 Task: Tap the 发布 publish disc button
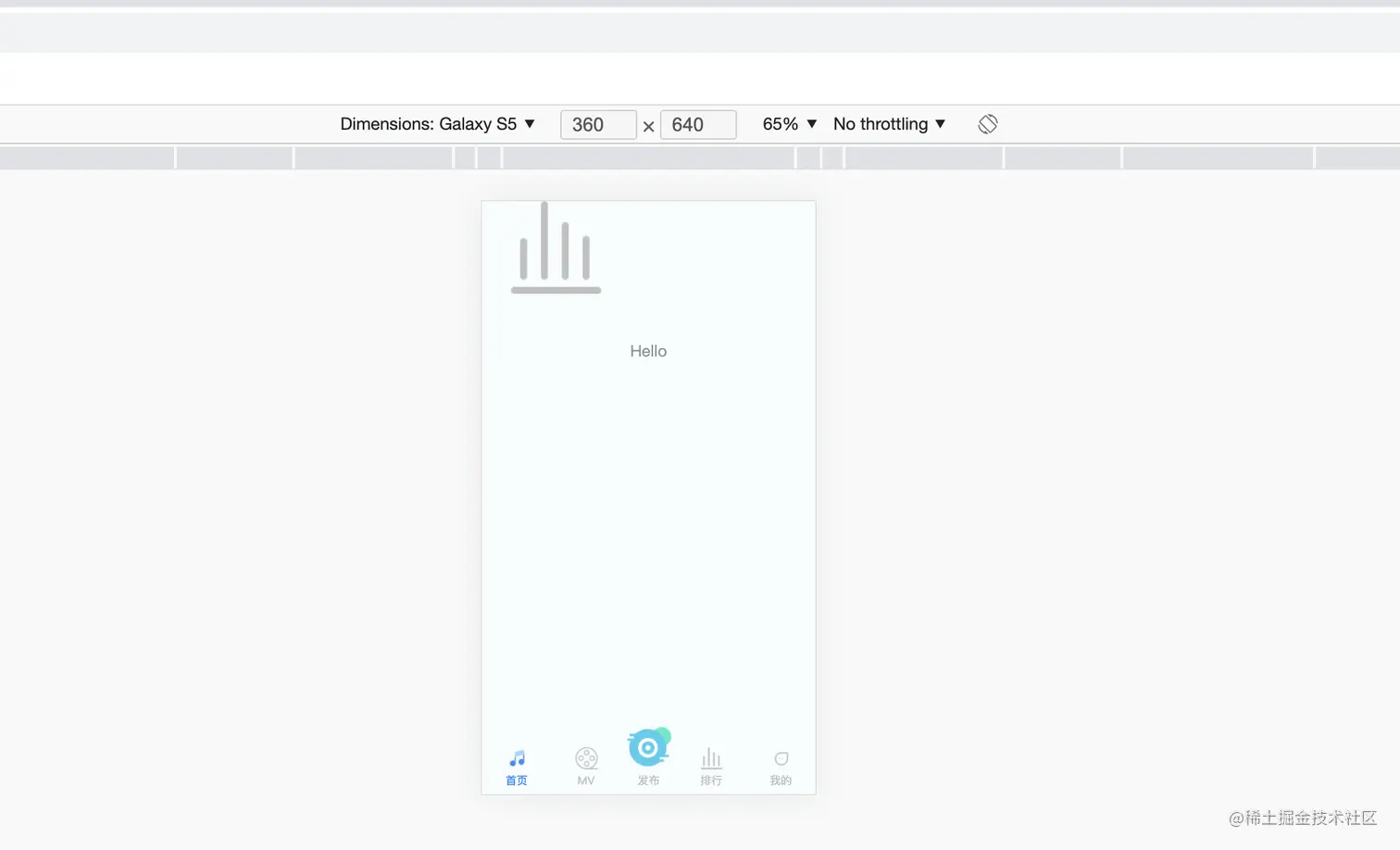648,757
